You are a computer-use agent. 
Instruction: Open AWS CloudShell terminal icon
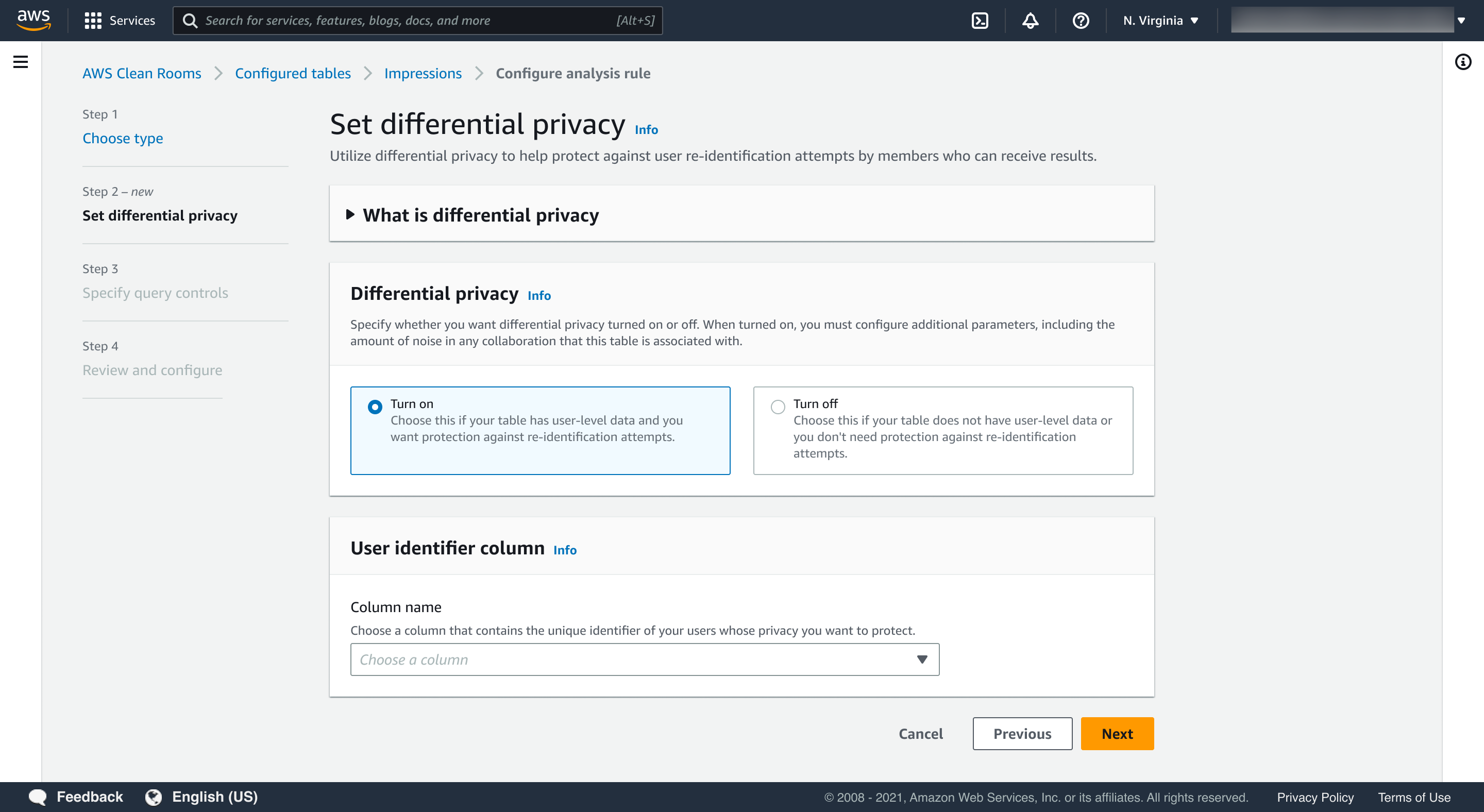pos(980,21)
